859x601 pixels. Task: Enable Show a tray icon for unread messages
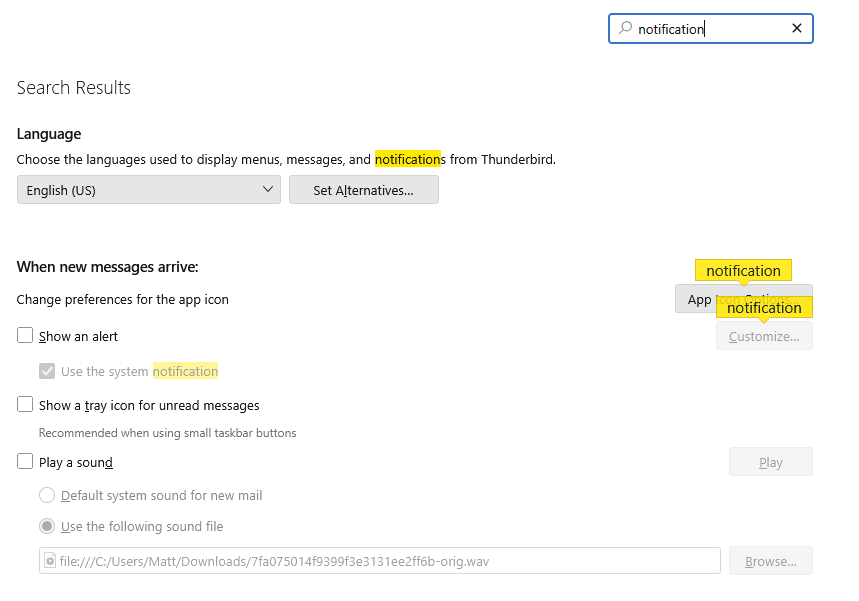pyautogui.click(x=26, y=405)
